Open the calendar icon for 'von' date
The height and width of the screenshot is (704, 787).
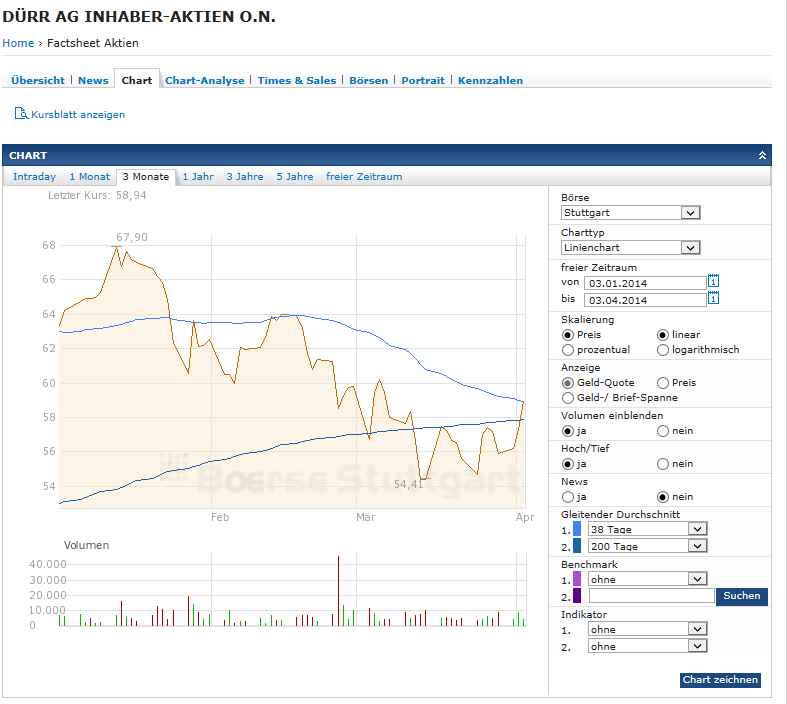[x=713, y=282]
